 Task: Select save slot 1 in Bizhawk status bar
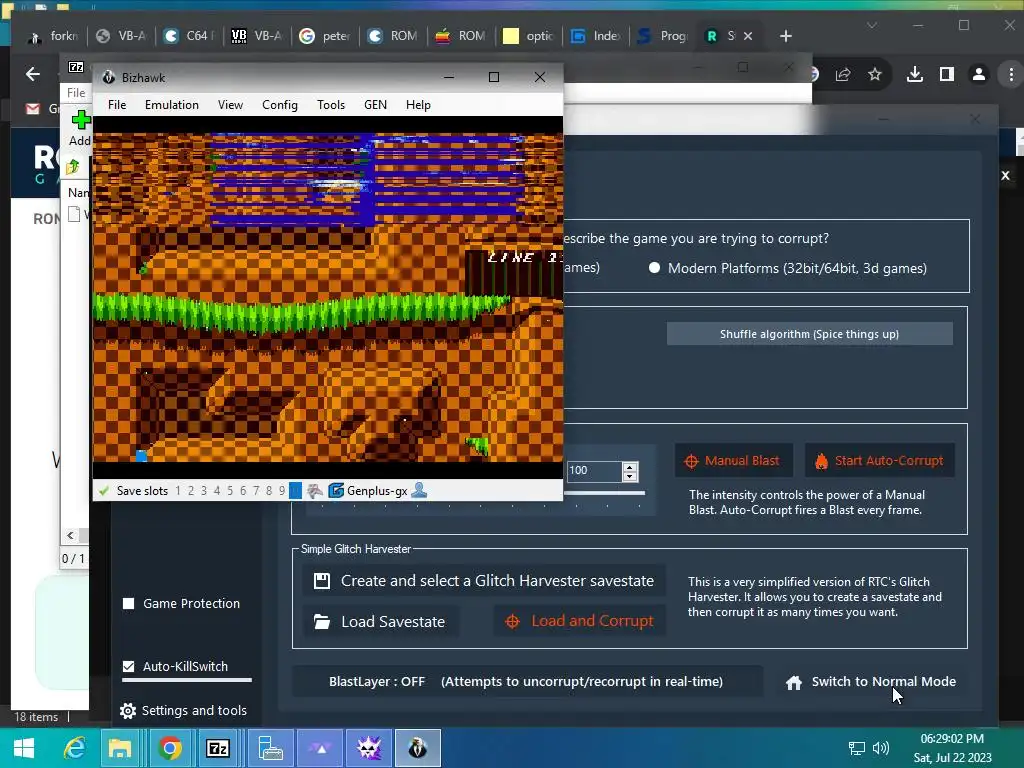178,490
